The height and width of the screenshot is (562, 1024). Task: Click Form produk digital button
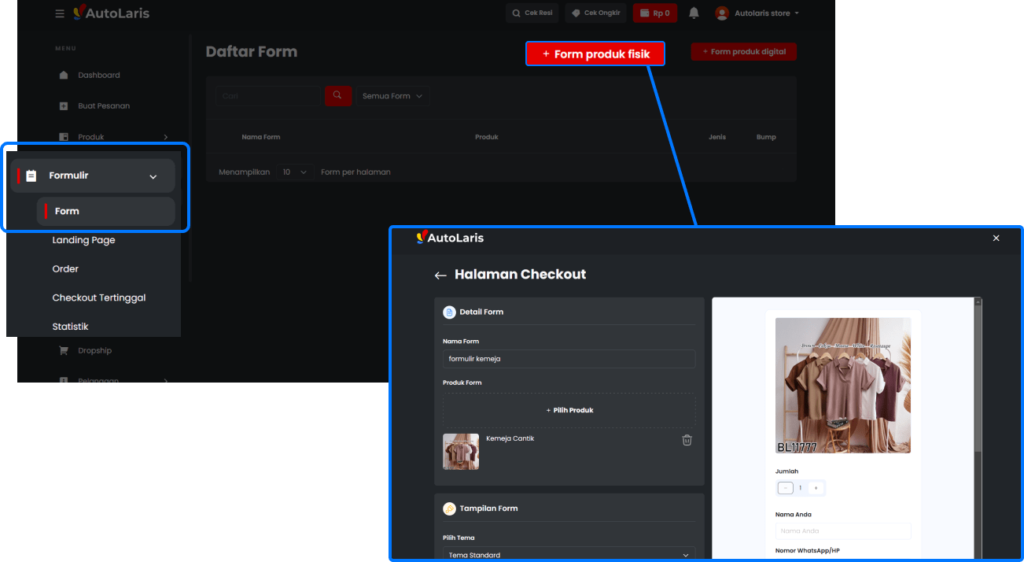(x=744, y=52)
